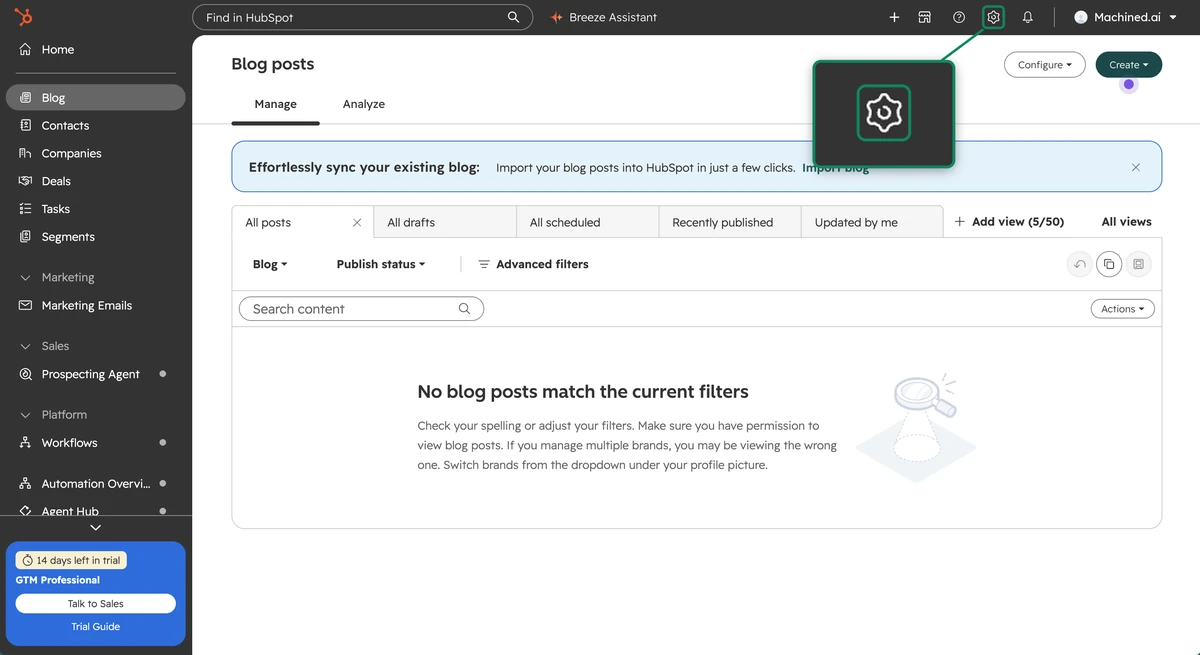The width and height of the screenshot is (1200, 655).
Task: Open the Trial Guide link
Action: coord(96,627)
